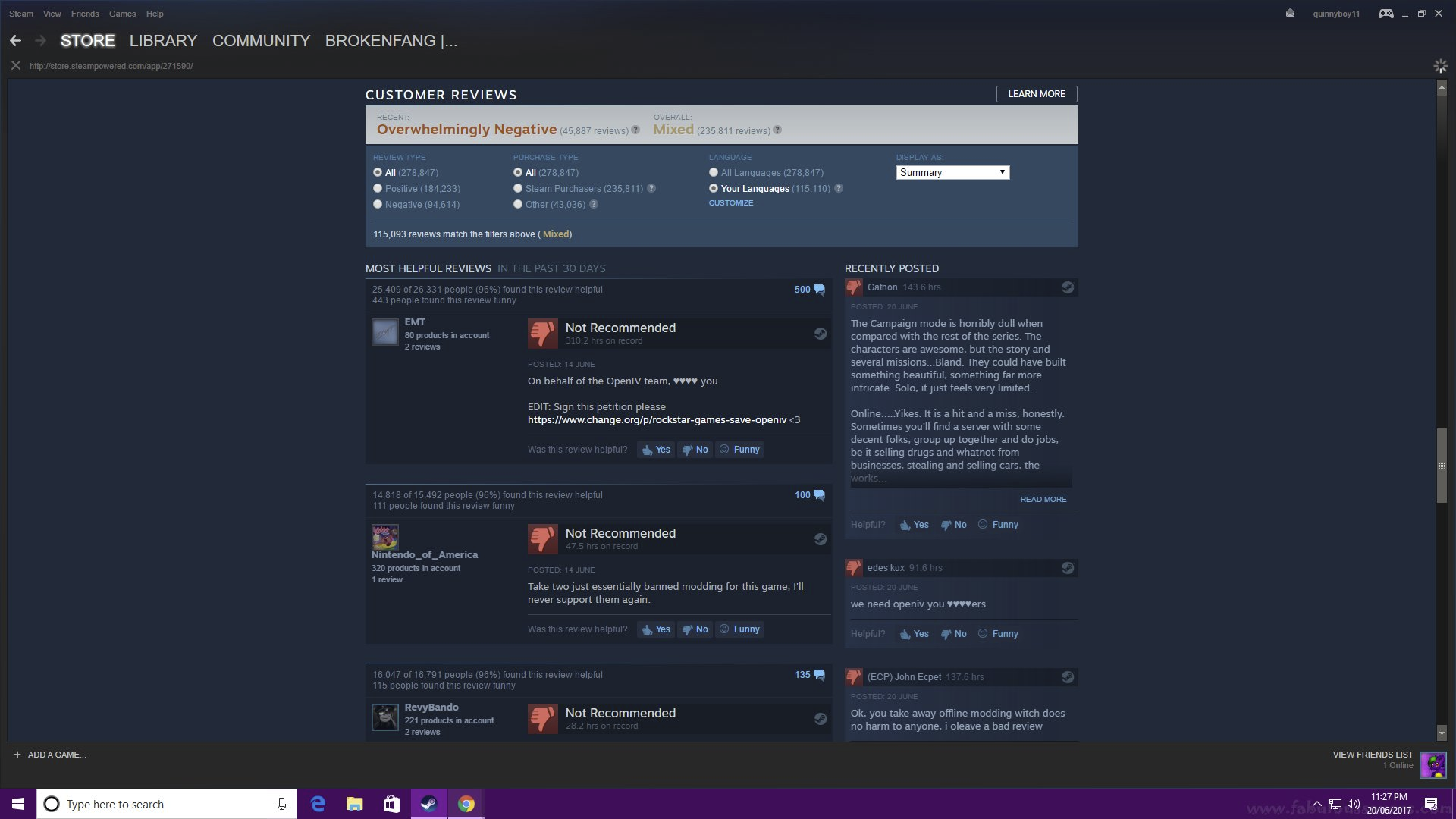This screenshot has height=819, width=1456.
Task: Open Google Chrome from taskbar
Action: [466, 804]
